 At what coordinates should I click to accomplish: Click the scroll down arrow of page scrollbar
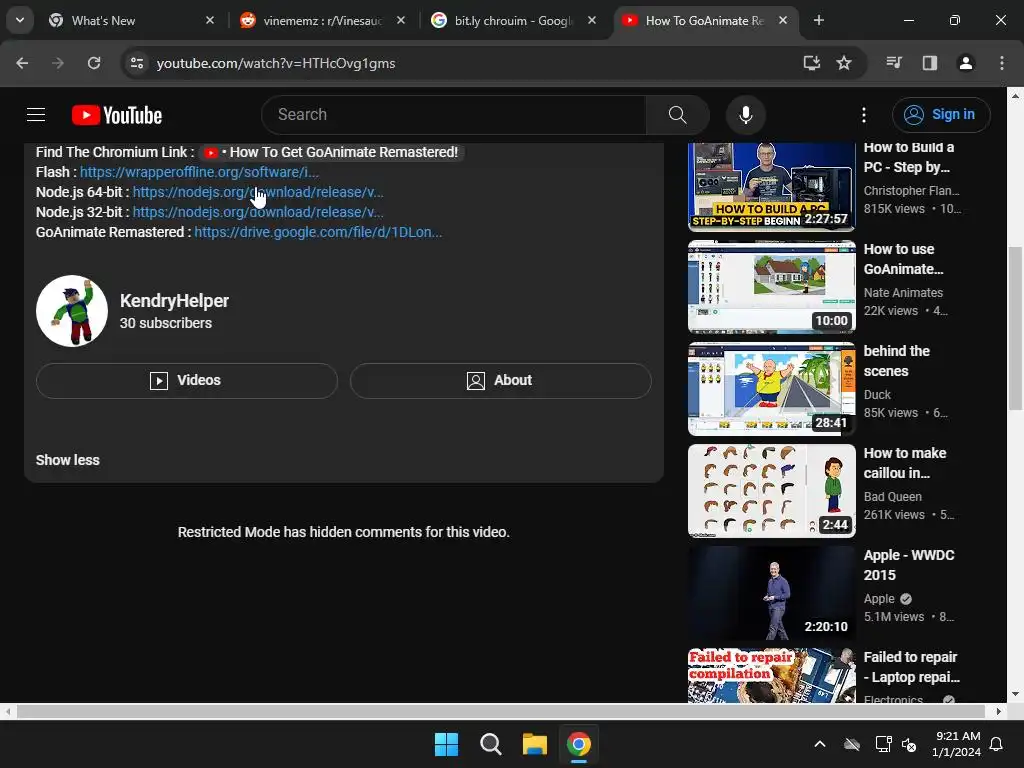(x=1015, y=694)
